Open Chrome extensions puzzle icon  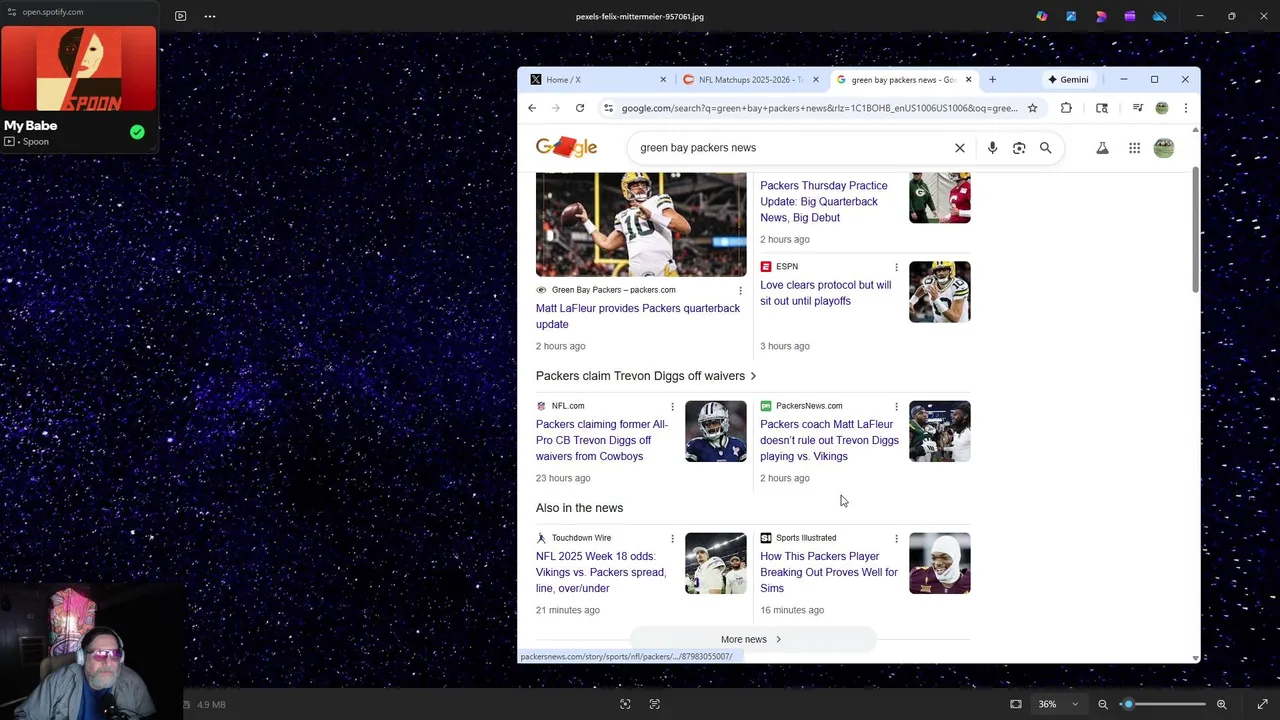click(1066, 108)
